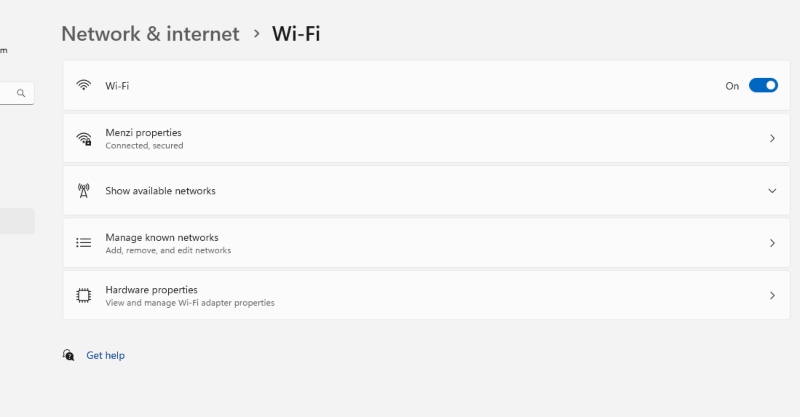Viewport: 800px width, 417px height.
Task: Click the available networks antenna icon
Action: pos(84,191)
